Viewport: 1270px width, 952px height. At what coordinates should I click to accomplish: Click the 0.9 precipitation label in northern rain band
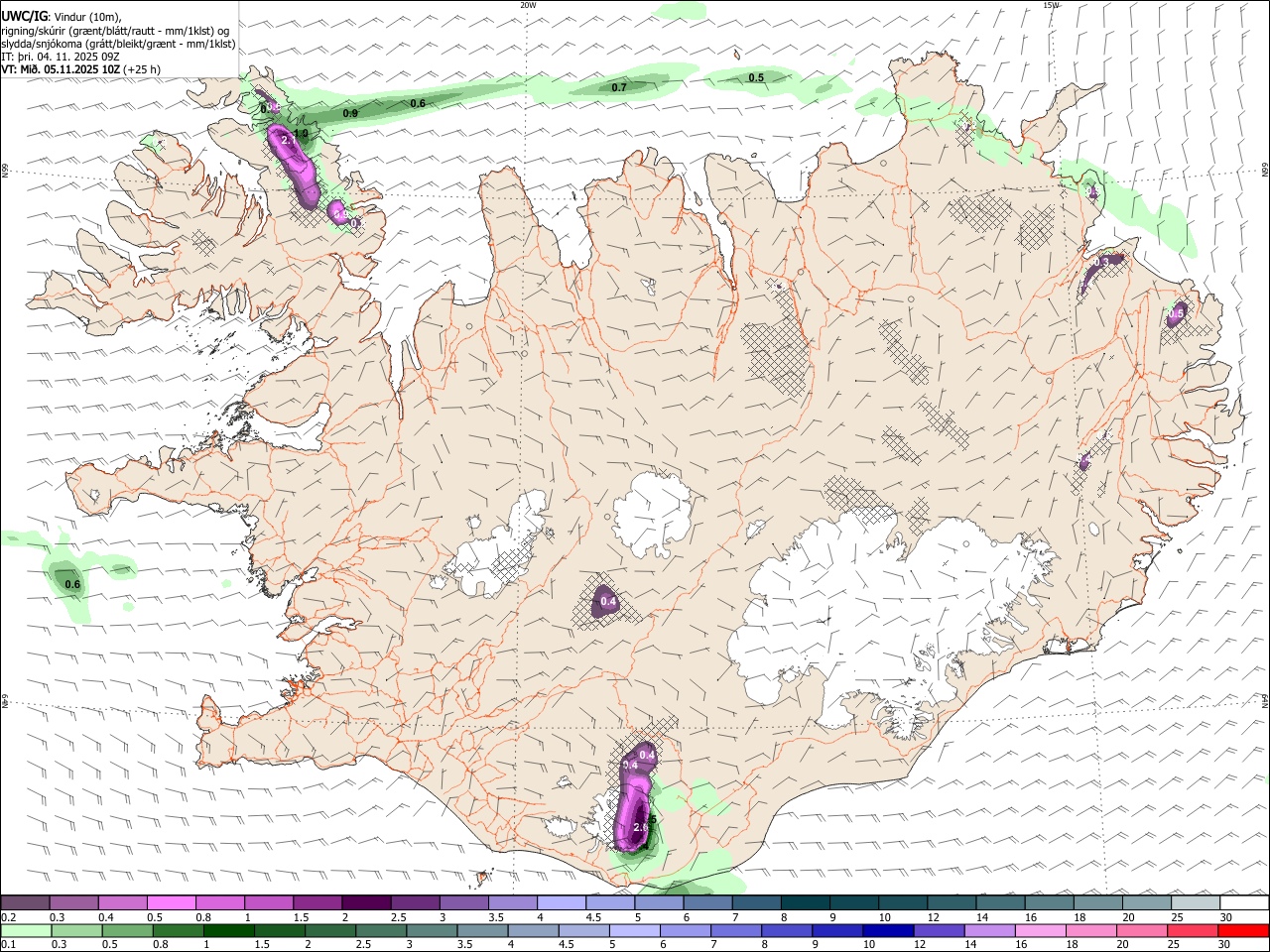tap(350, 113)
